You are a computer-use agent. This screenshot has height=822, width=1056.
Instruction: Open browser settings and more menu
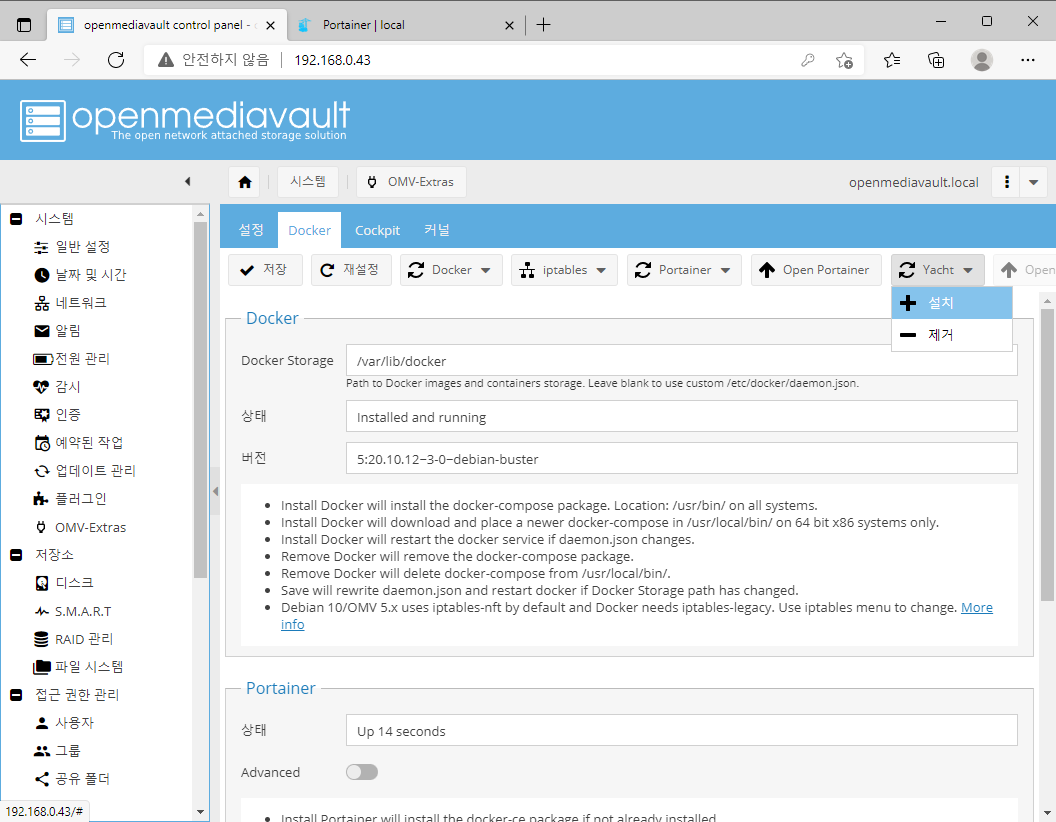[x=1027, y=60]
